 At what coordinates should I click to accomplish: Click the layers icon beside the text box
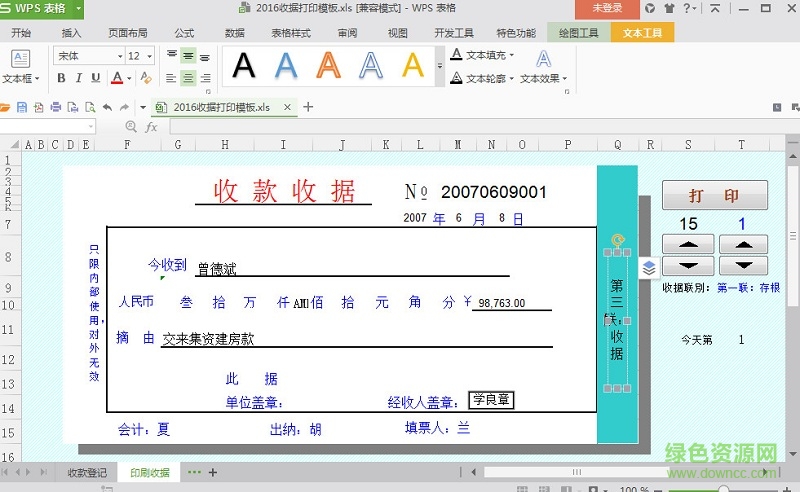coord(648,268)
